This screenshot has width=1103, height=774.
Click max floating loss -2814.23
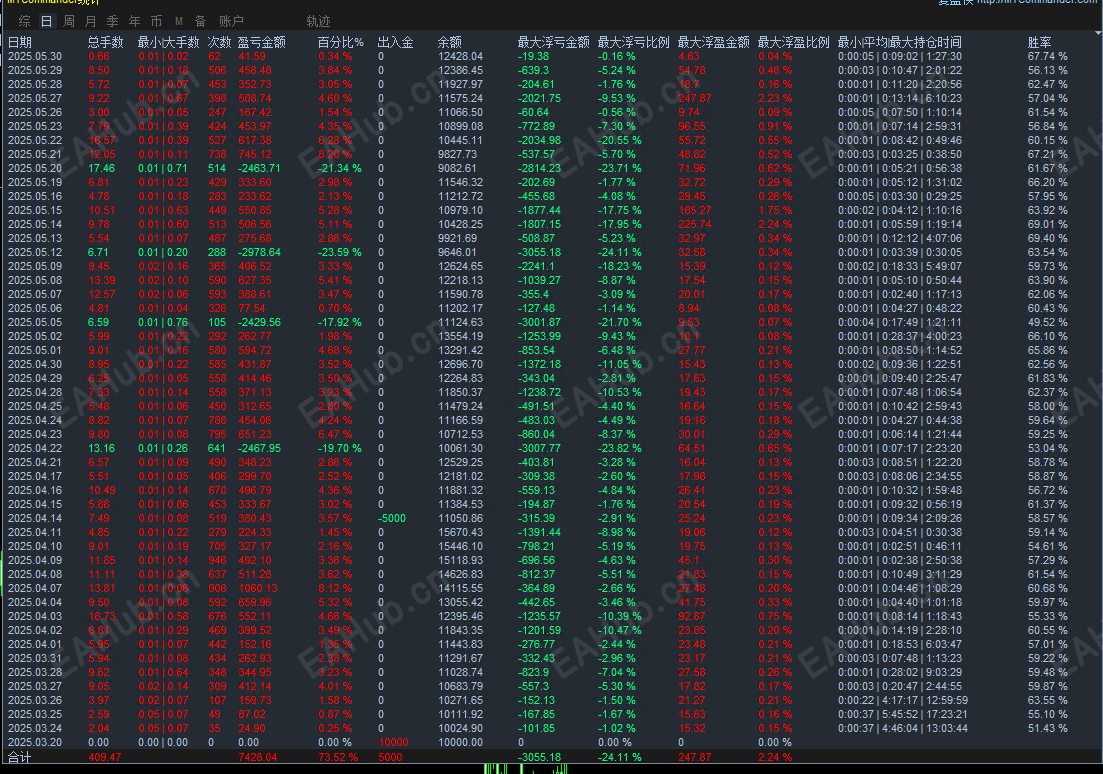(540, 168)
